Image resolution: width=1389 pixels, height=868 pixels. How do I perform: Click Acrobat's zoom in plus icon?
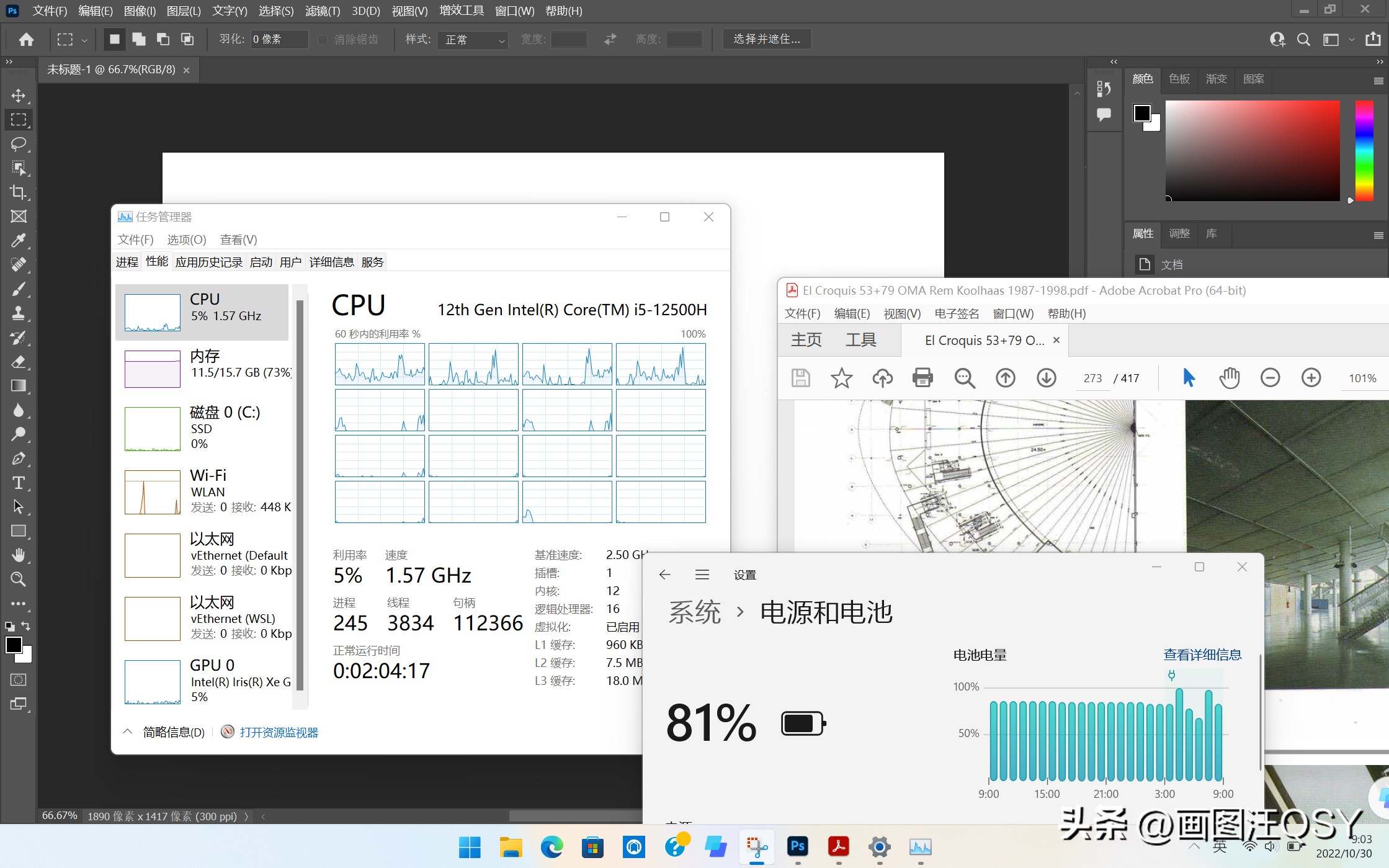tap(1311, 378)
